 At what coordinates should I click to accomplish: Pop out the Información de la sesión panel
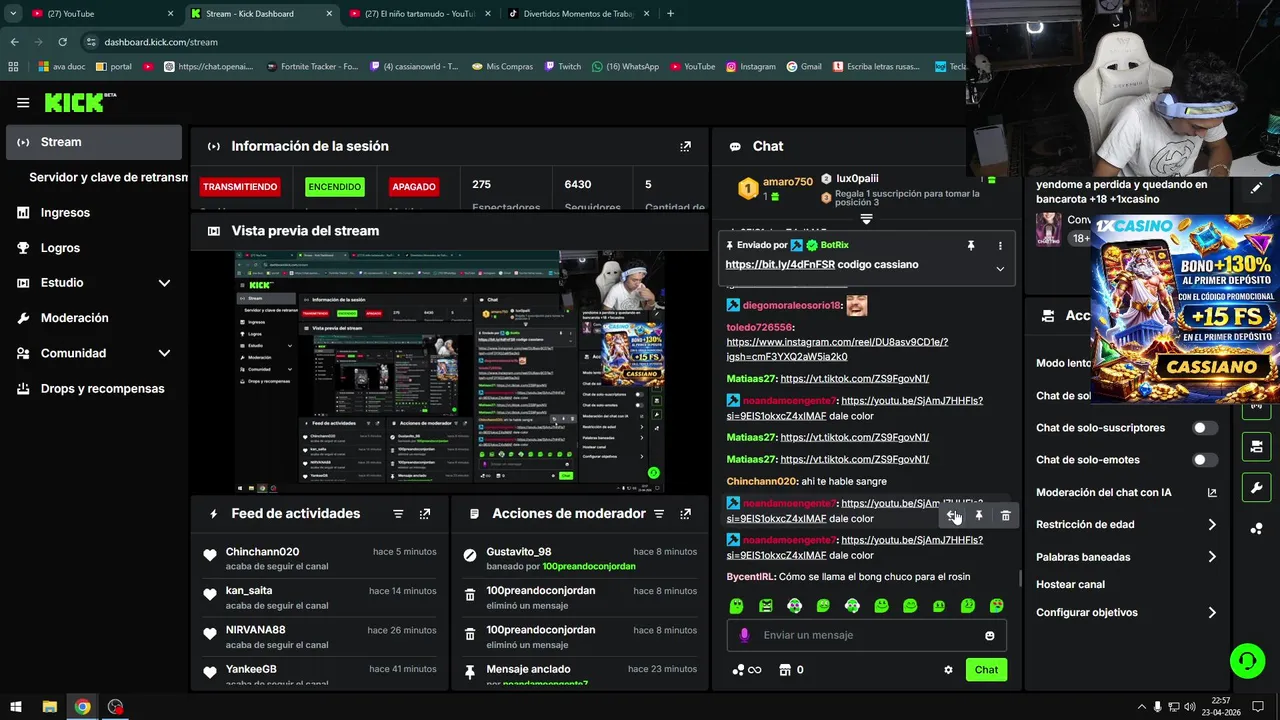(685, 146)
